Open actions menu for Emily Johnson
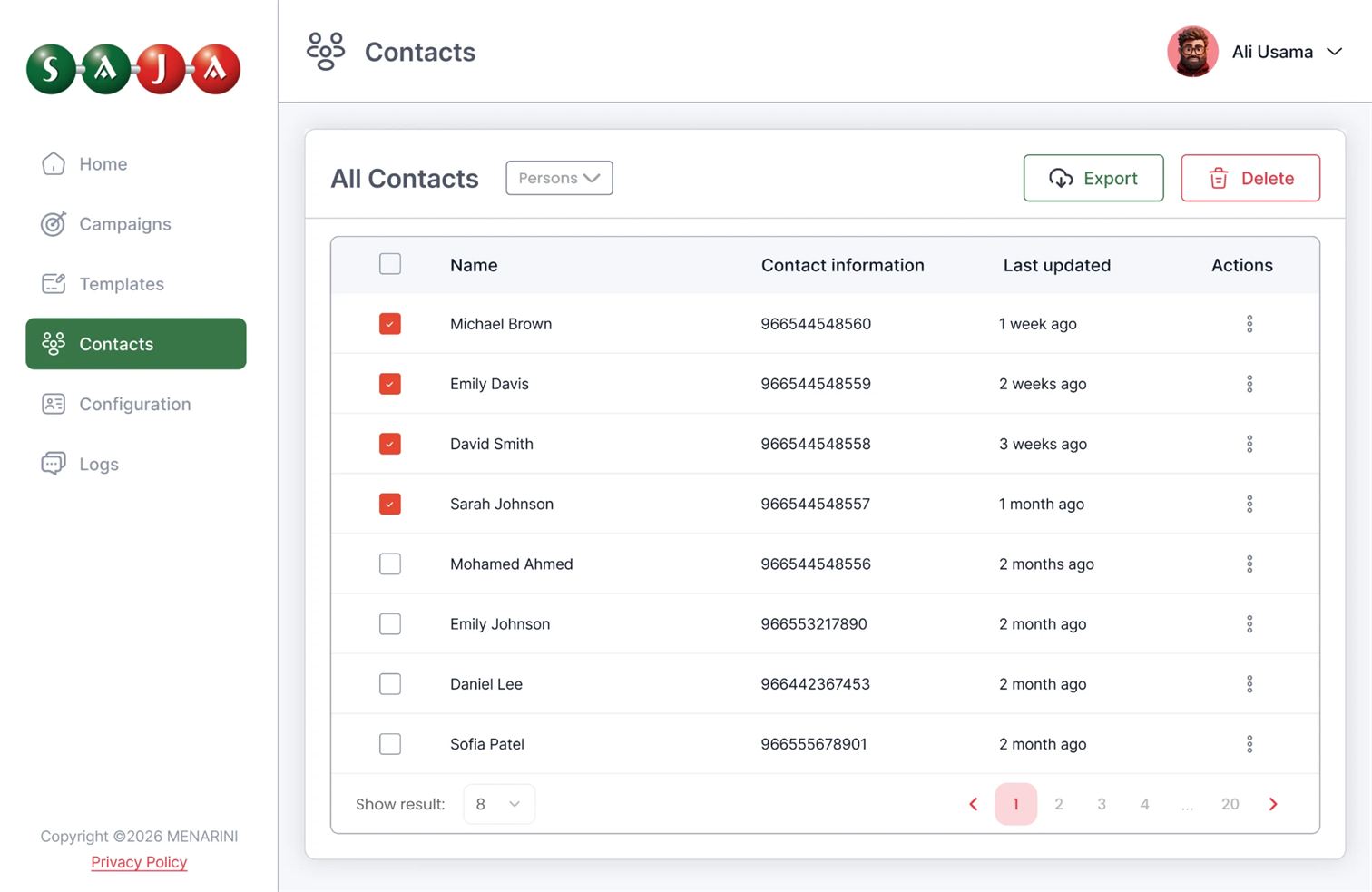 [1249, 623]
